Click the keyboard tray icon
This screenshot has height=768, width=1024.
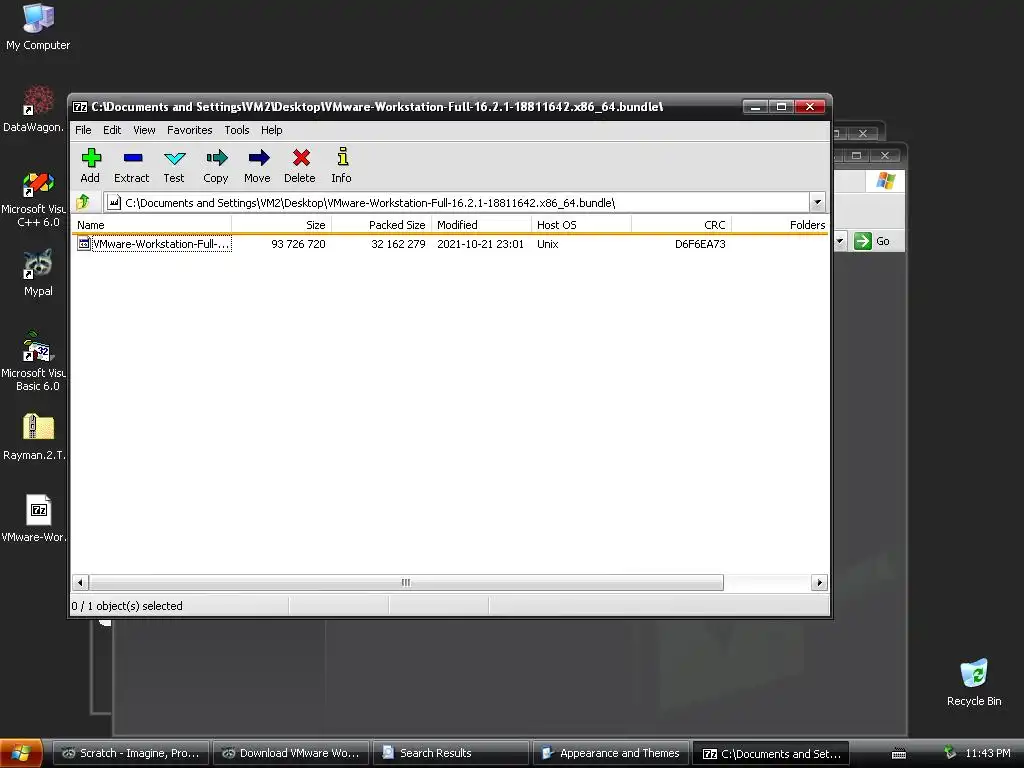coord(899,754)
